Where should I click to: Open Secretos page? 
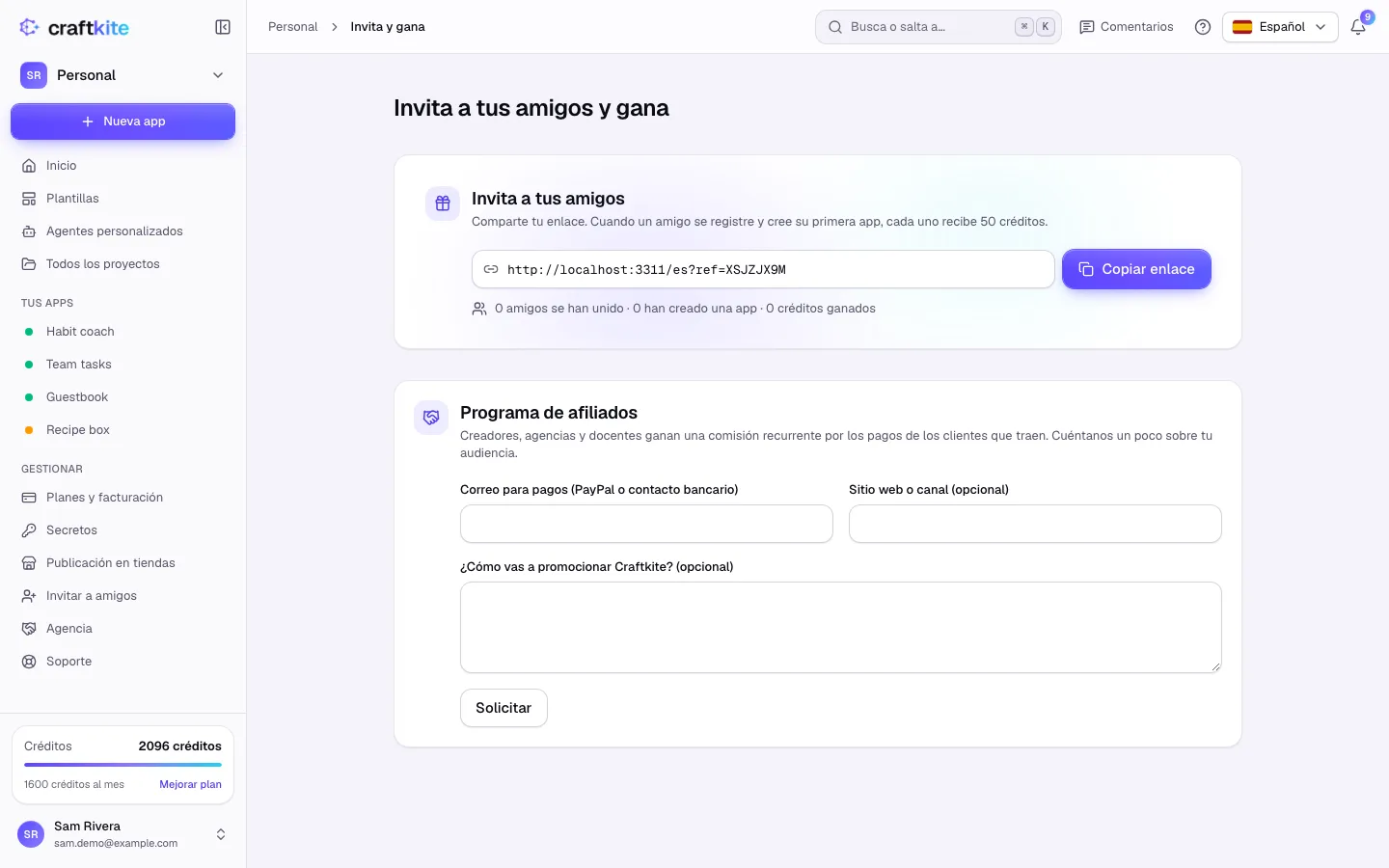[123, 530]
